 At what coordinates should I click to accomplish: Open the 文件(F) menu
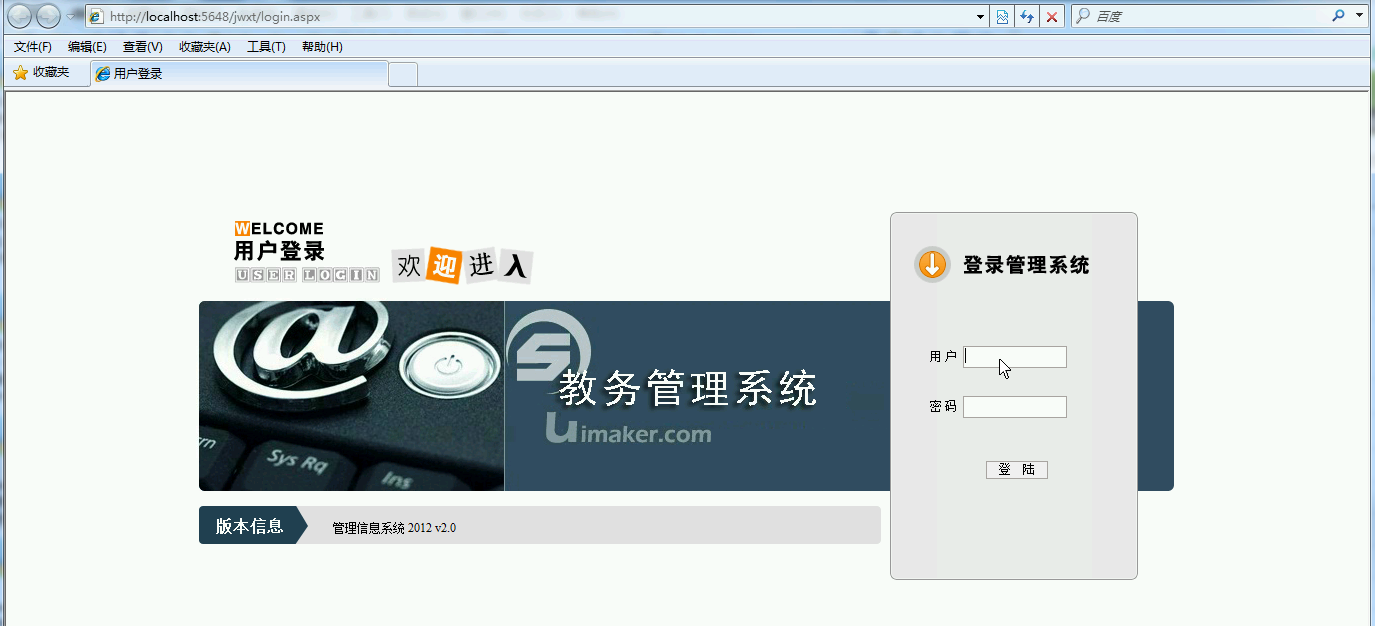pyautogui.click(x=33, y=47)
